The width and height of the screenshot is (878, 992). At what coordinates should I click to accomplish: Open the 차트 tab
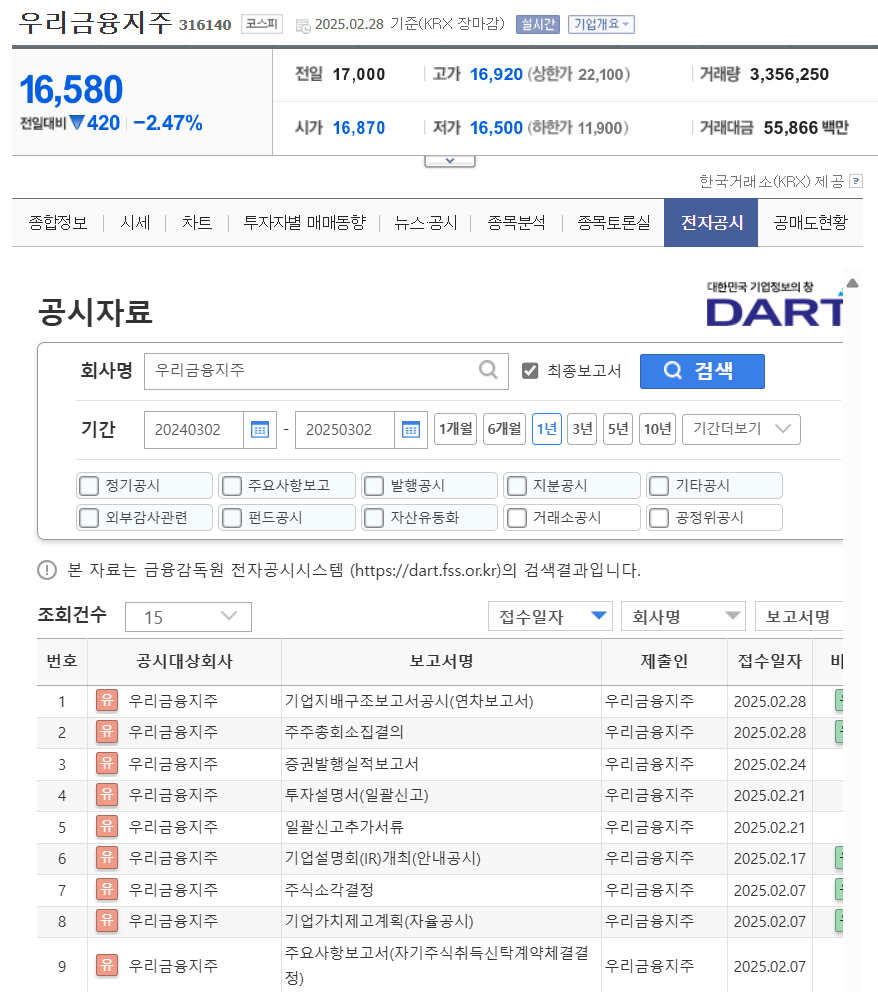[x=197, y=223]
